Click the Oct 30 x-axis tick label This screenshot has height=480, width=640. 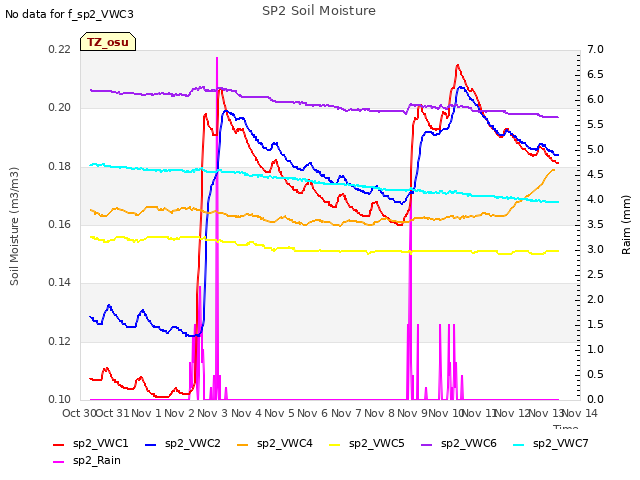(x=79, y=413)
